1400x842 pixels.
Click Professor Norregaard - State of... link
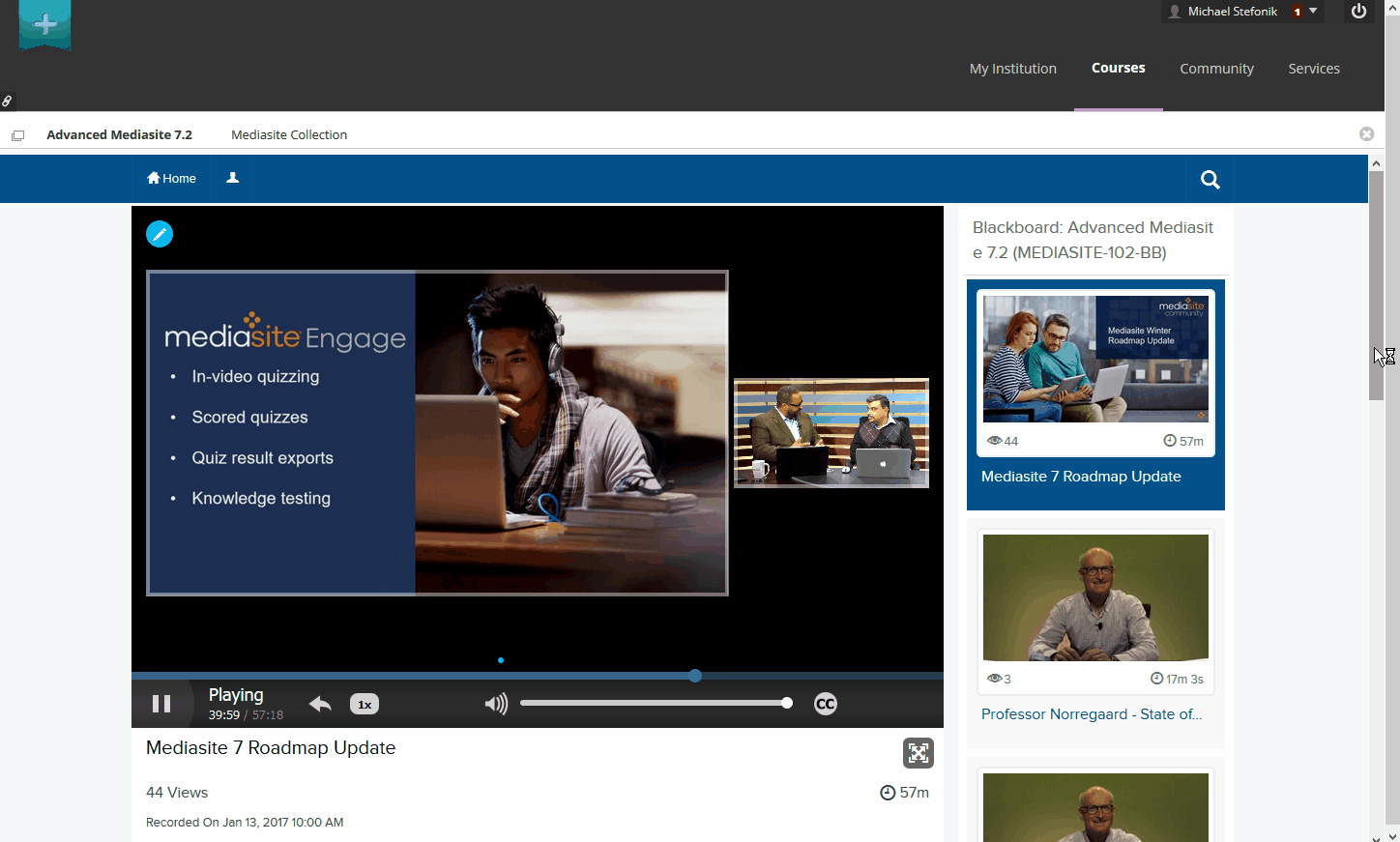pos(1092,714)
